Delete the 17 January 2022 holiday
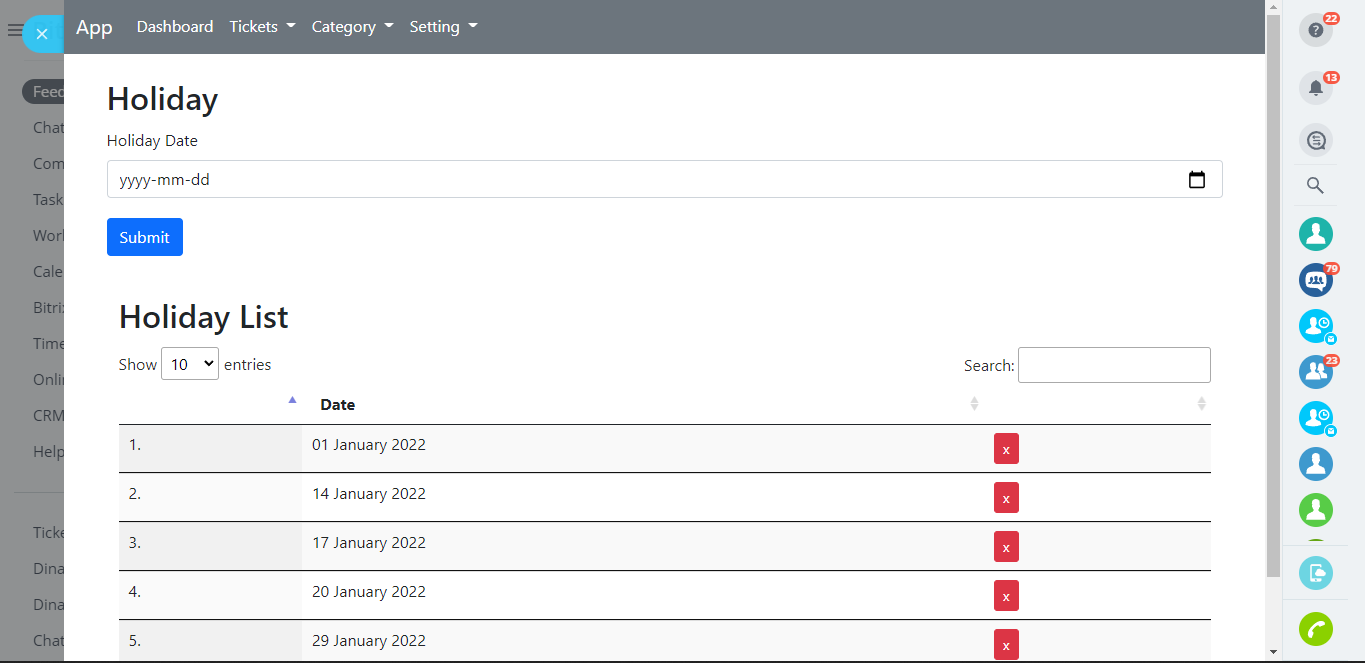This screenshot has height=663, width=1365. [1006, 547]
